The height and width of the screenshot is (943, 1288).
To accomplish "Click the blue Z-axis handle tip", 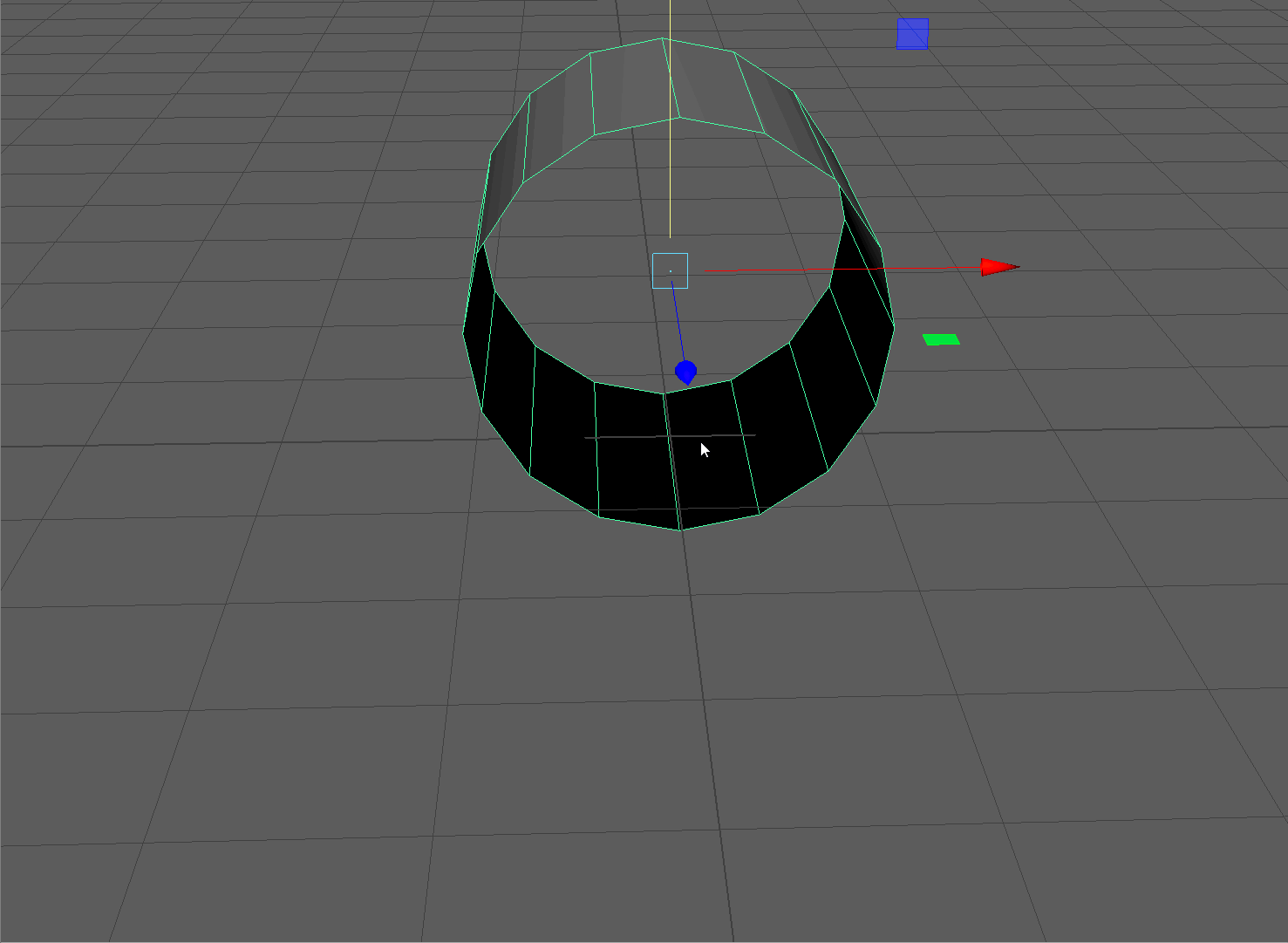I will click(686, 372).
